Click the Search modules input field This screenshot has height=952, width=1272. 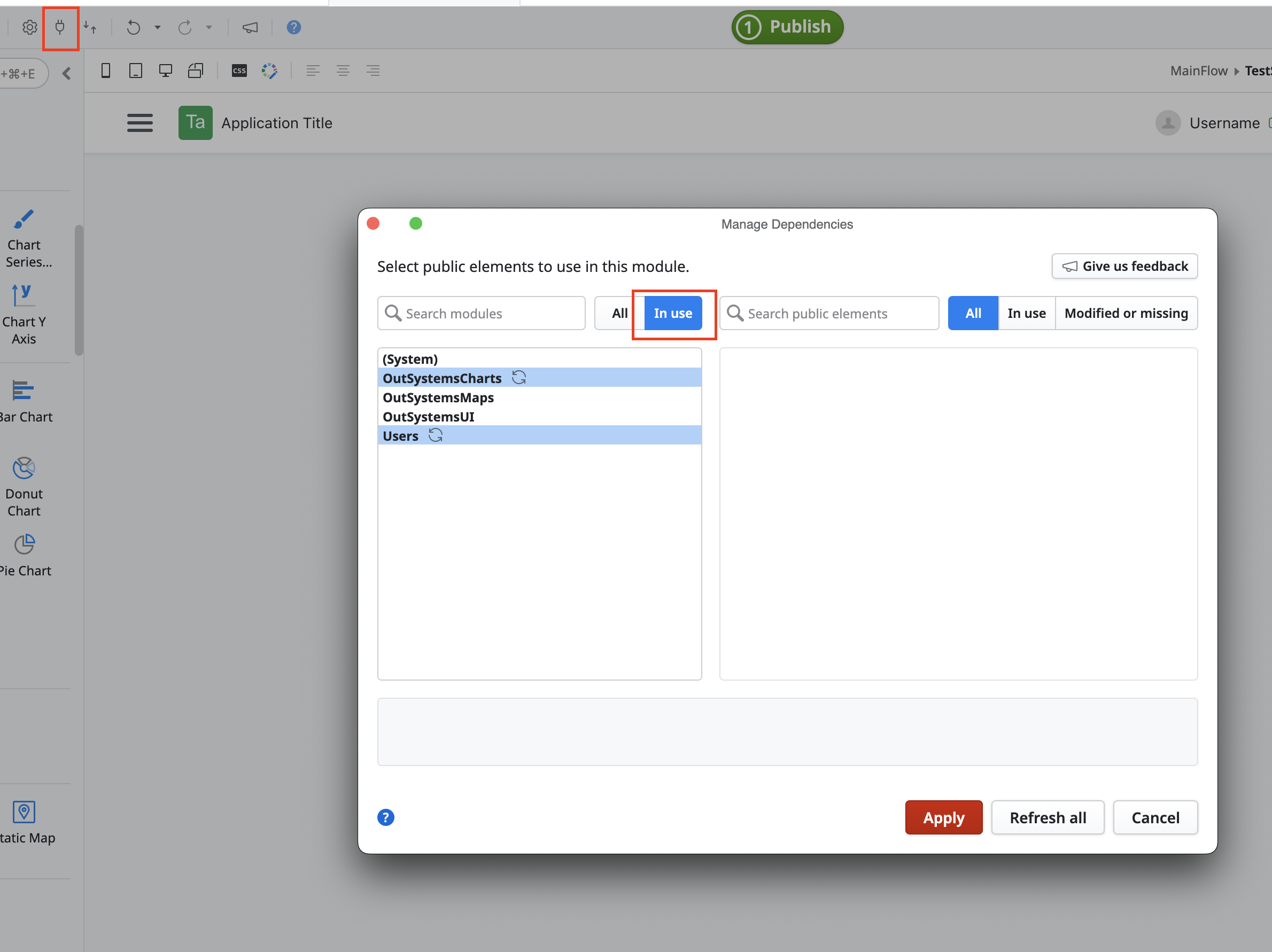482,313
